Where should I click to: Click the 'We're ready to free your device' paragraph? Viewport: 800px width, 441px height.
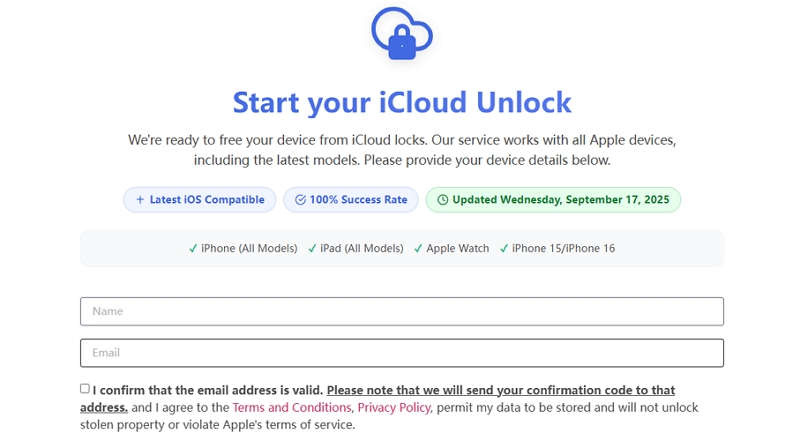coord(402,150)
